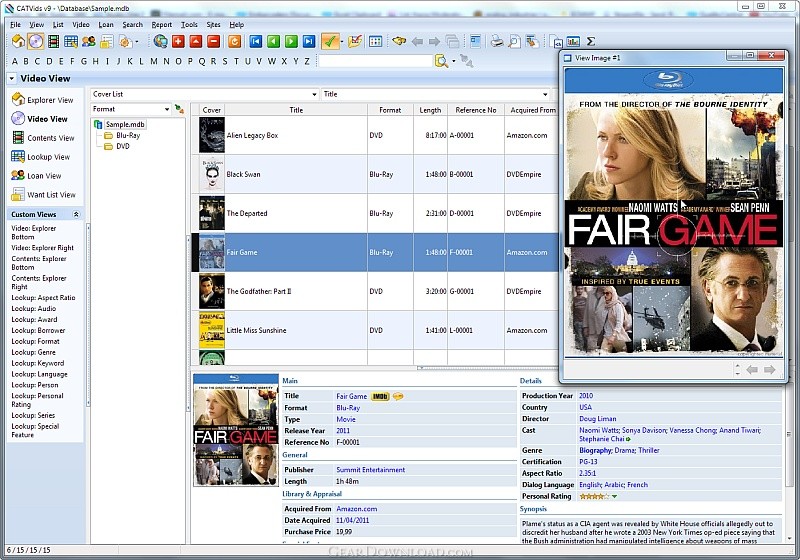Open the Tools menu
The height and width of the screenshot is (560, 800).
click(189, 24)
